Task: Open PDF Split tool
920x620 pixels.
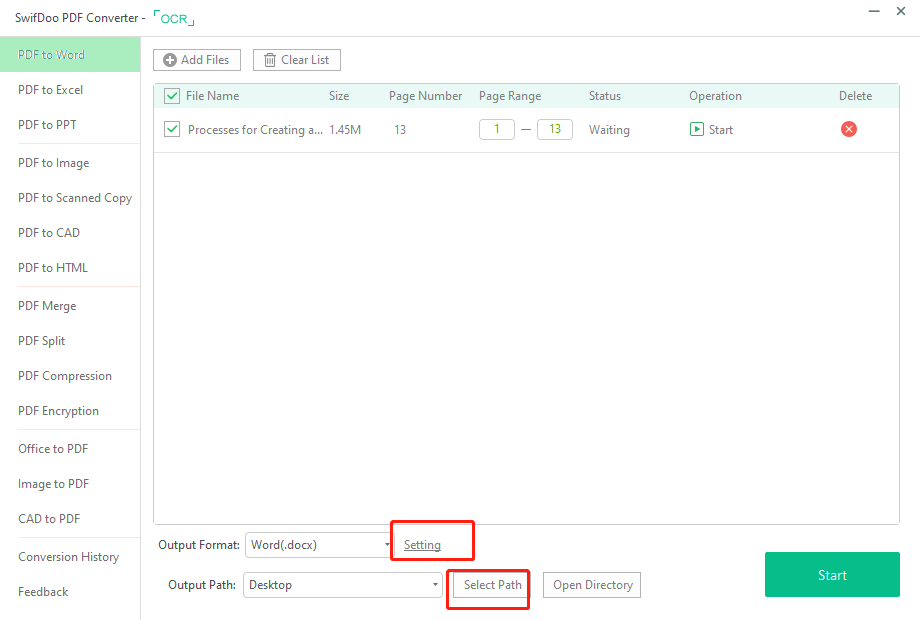Action: click(x=41, y=341)
